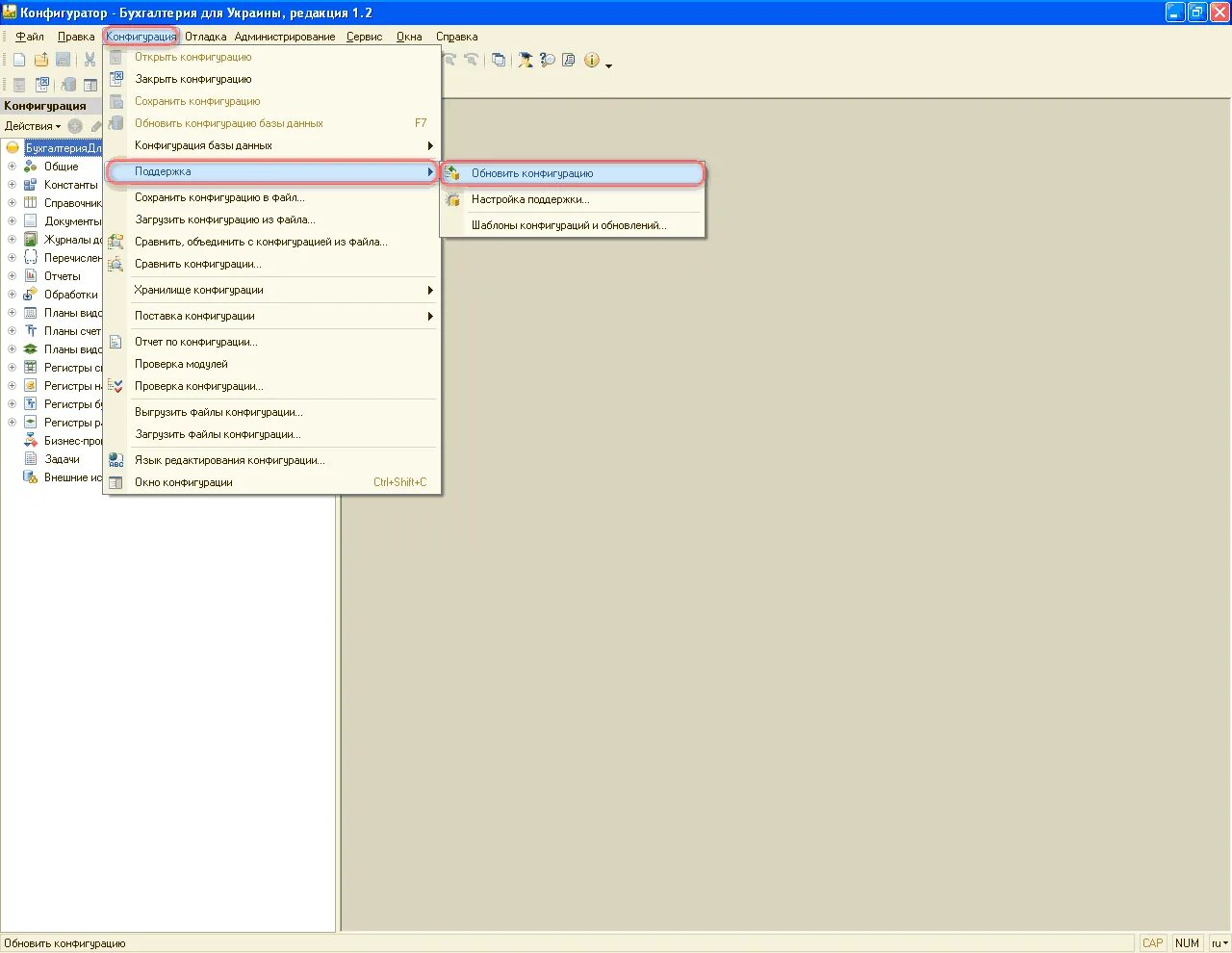Click the Планы счетов icon in tree
Viewport: 1232px width, 953px height.
31,331
